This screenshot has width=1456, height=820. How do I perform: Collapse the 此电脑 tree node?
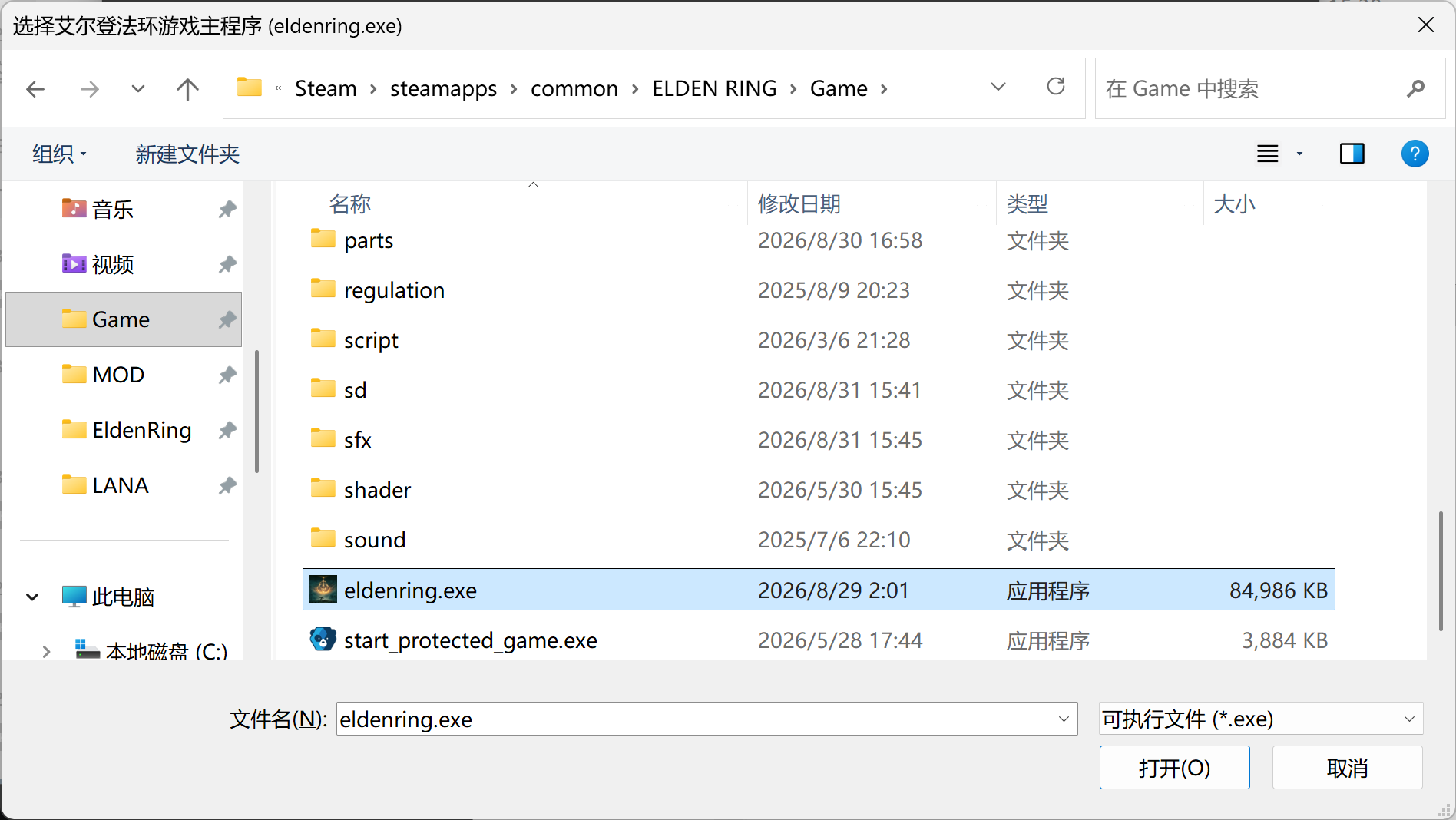click(32, 597)
